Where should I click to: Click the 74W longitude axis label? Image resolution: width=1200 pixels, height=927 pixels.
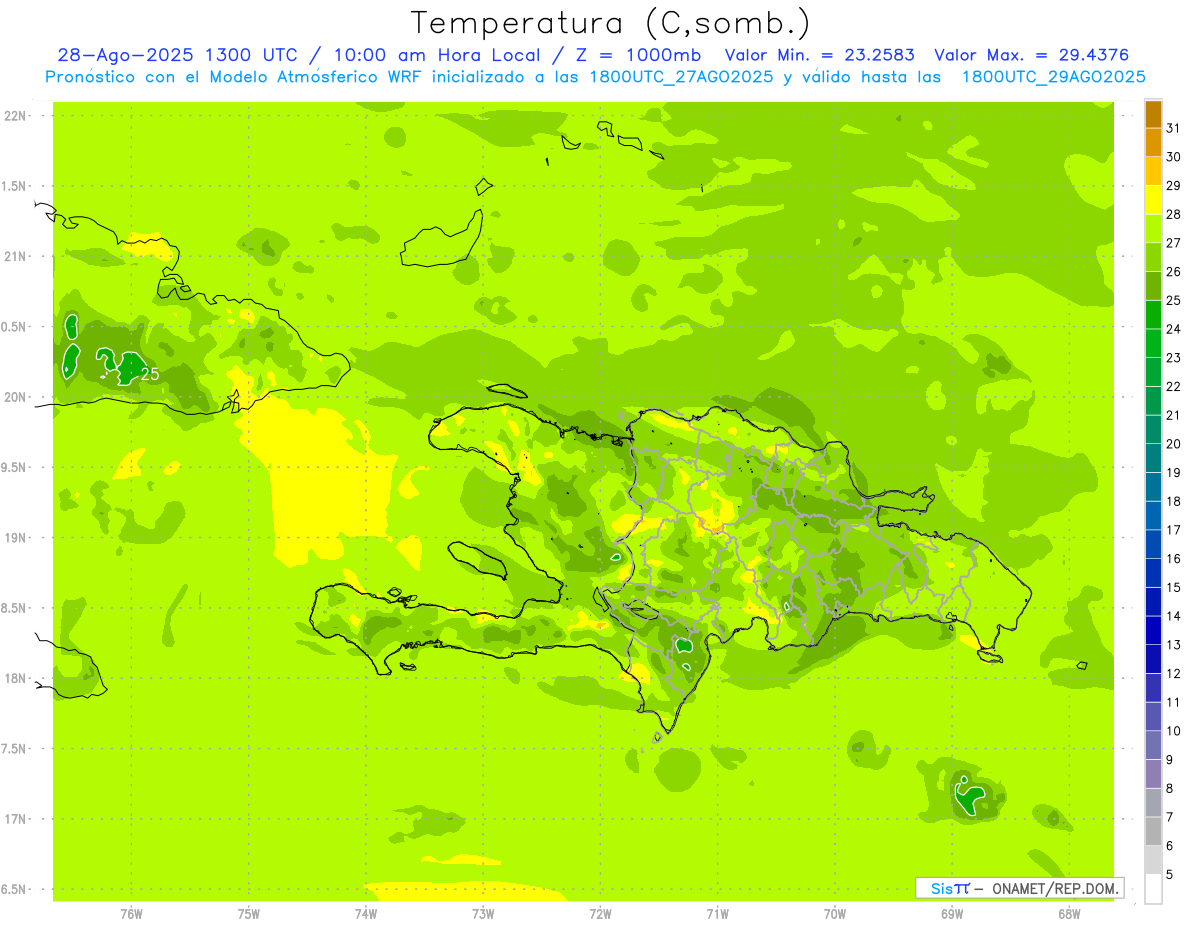(366, 914)
